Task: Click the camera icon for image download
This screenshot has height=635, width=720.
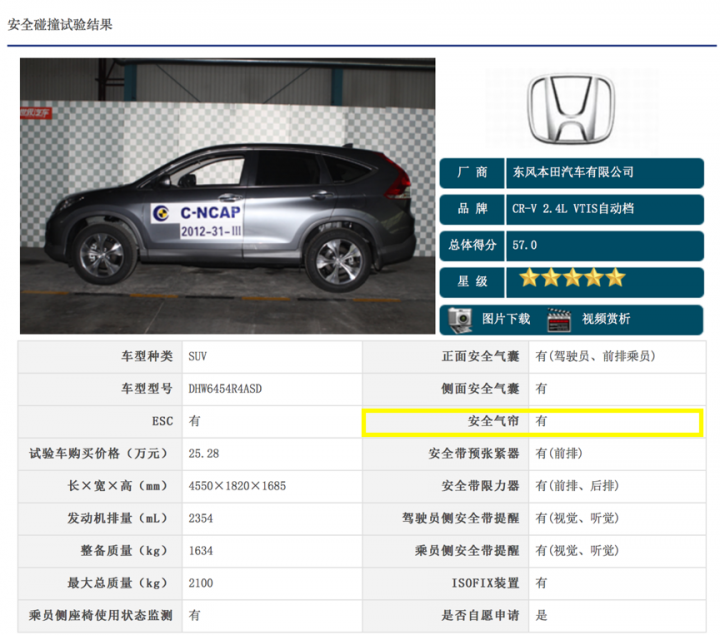Action: [x=460, y=320]
